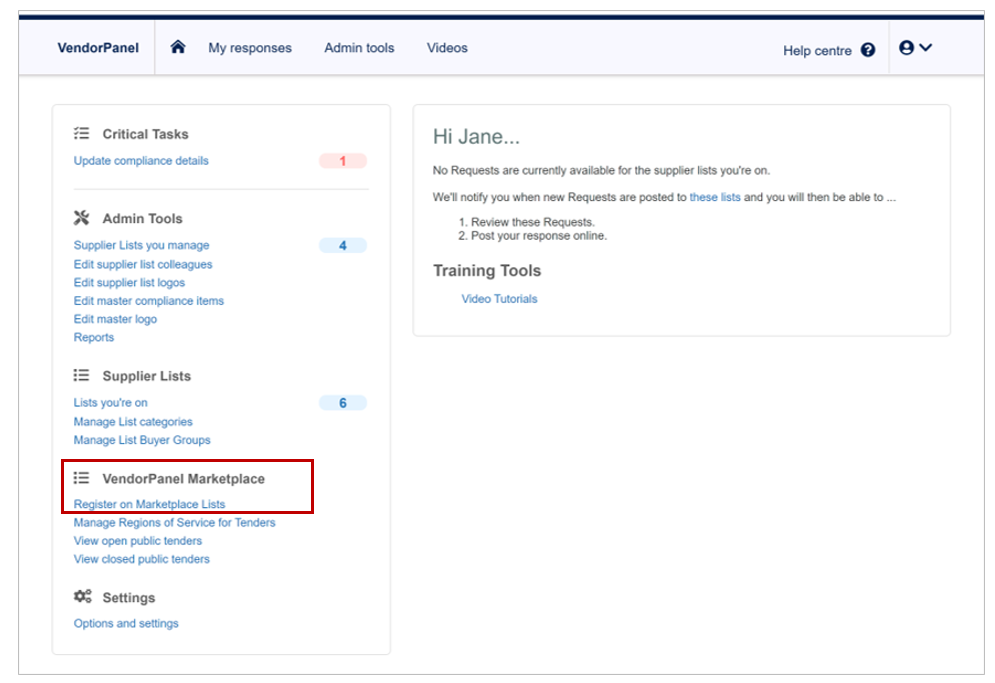Open the My responses menu

click(250, 48)
